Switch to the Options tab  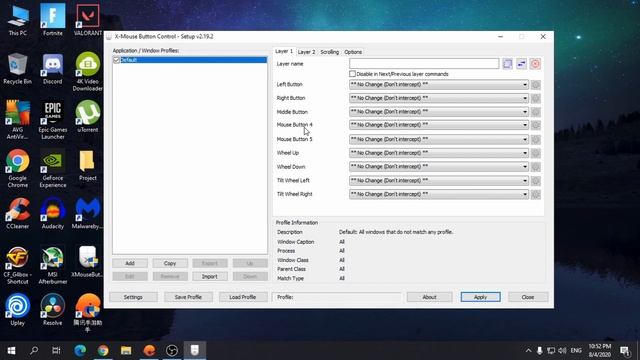(353, 52)
